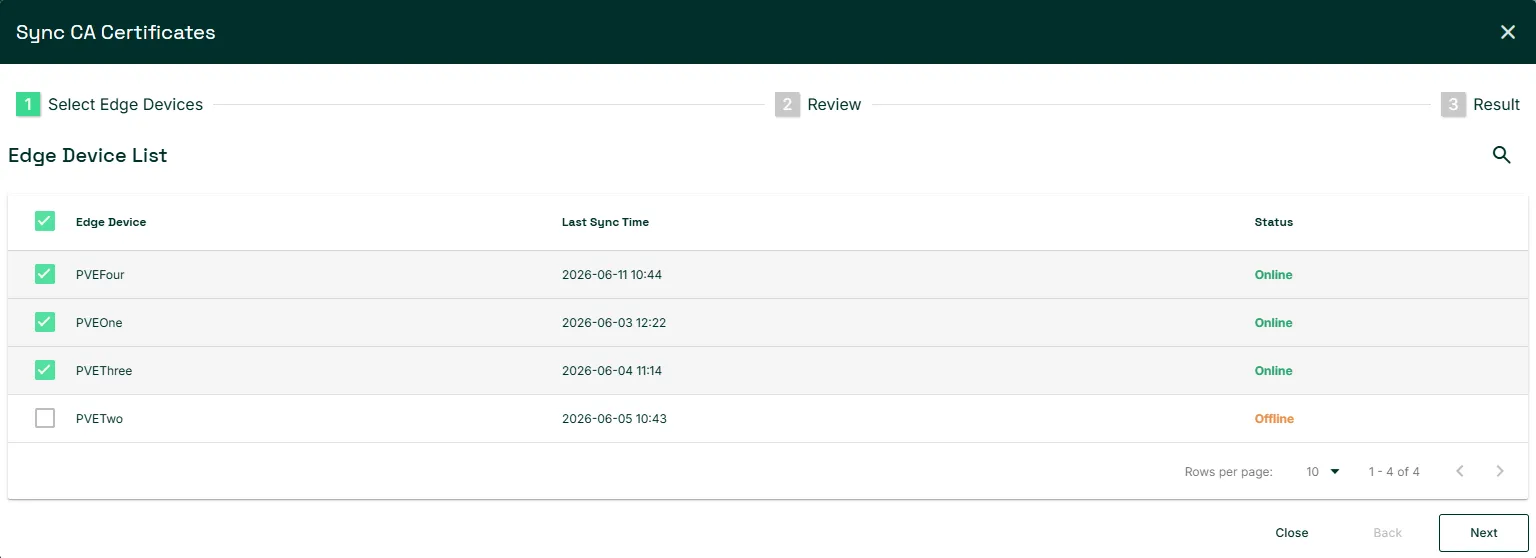
Task: Uncheck the PVEThree device checkbox
Action: pyautogui.click(x=45, y=370)
